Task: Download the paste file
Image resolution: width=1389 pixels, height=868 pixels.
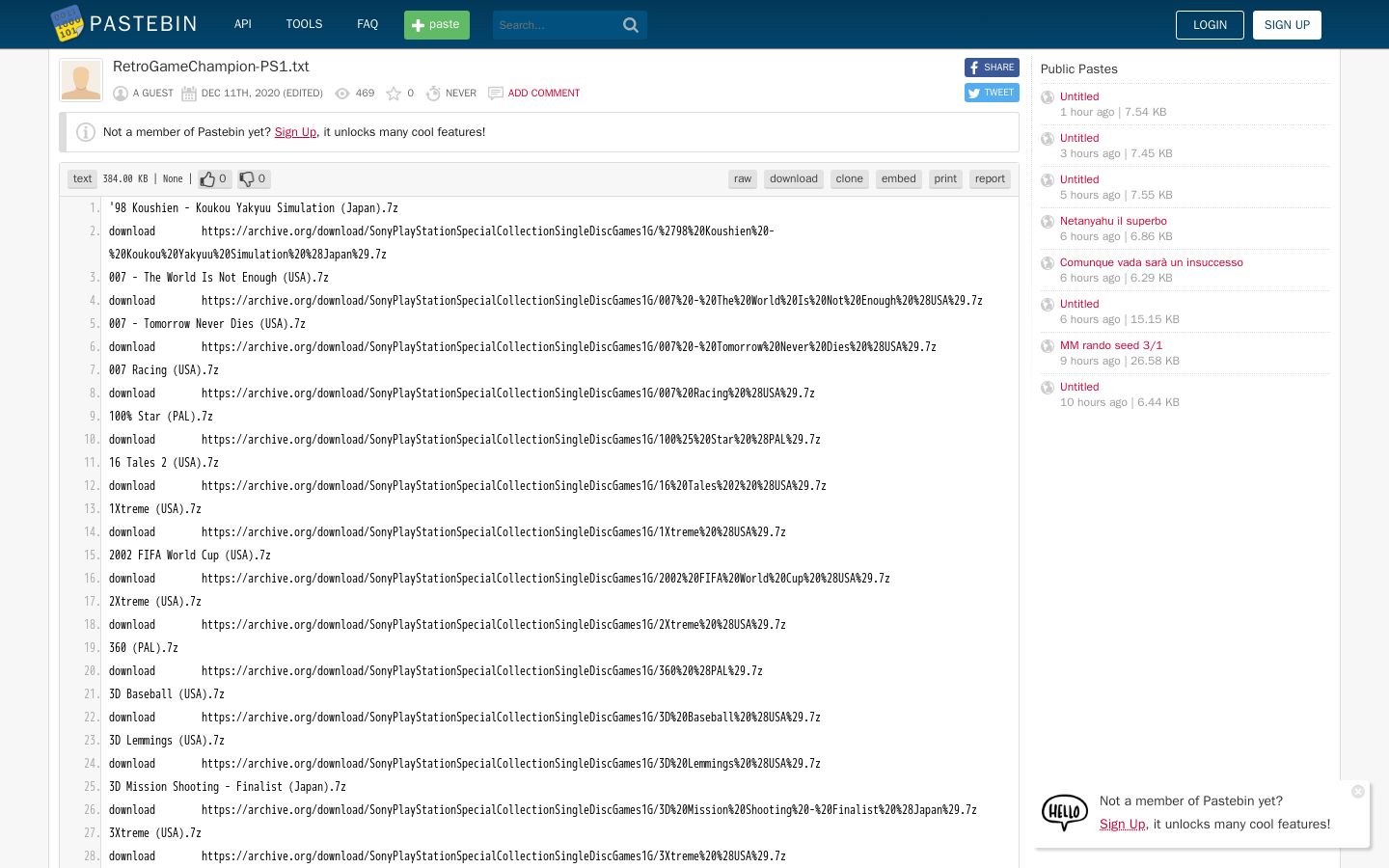Action: pos(794,179)
